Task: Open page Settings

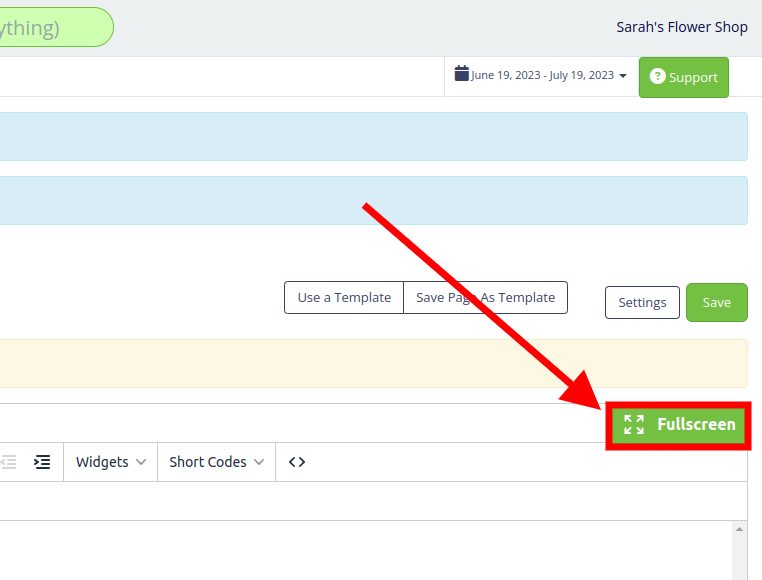Action: (642, 302)
